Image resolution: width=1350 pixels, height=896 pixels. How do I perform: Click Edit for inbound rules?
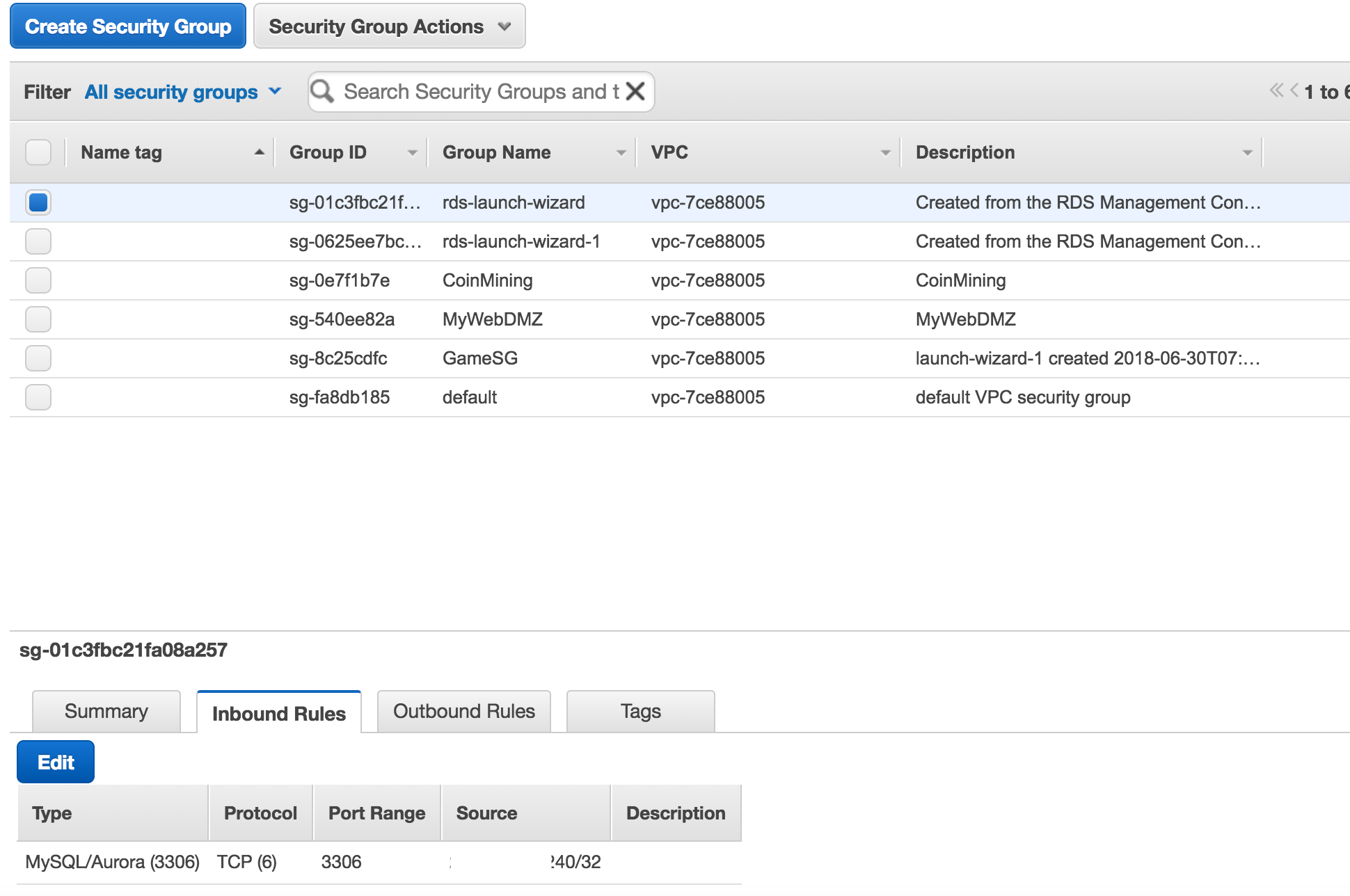[56, 762]
